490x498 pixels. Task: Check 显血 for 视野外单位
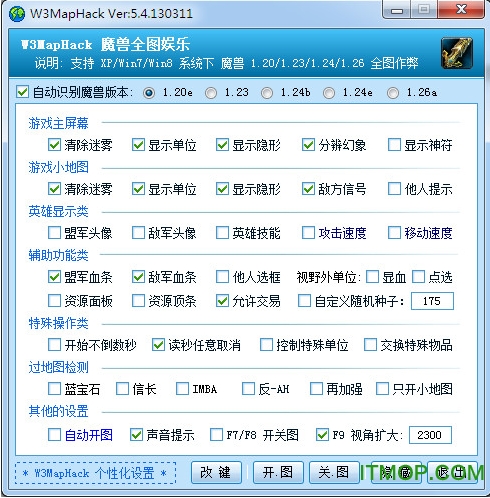(372, 277)
